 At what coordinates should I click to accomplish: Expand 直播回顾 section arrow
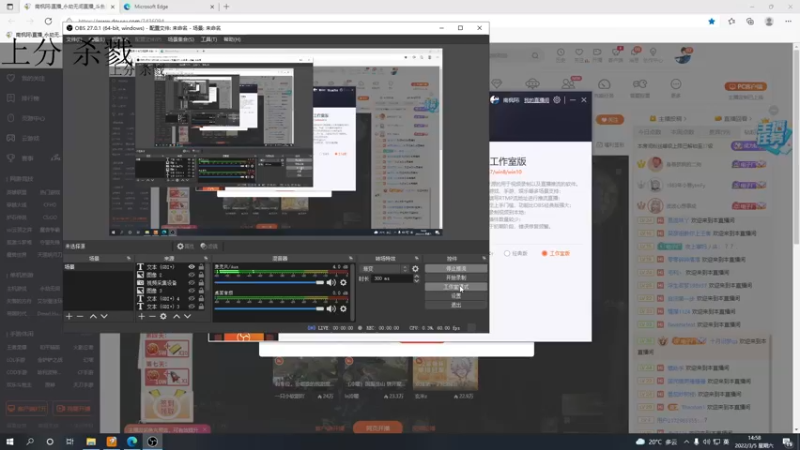(x=749, y=119)
